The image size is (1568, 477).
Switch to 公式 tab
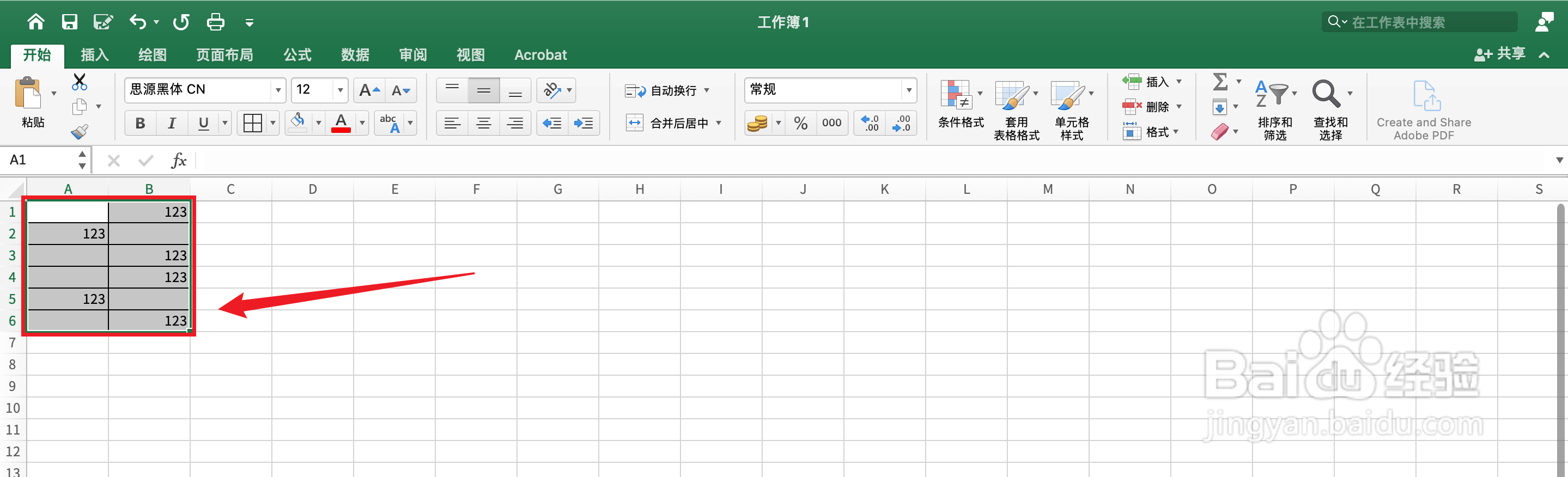(x=297, y=56)
